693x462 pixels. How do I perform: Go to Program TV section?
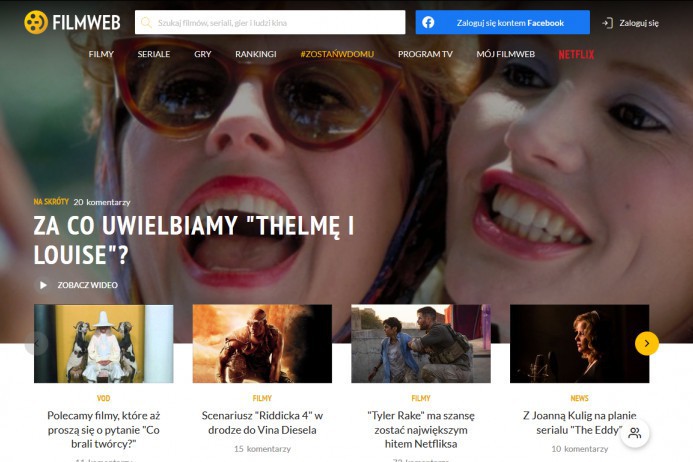(425, 54)
